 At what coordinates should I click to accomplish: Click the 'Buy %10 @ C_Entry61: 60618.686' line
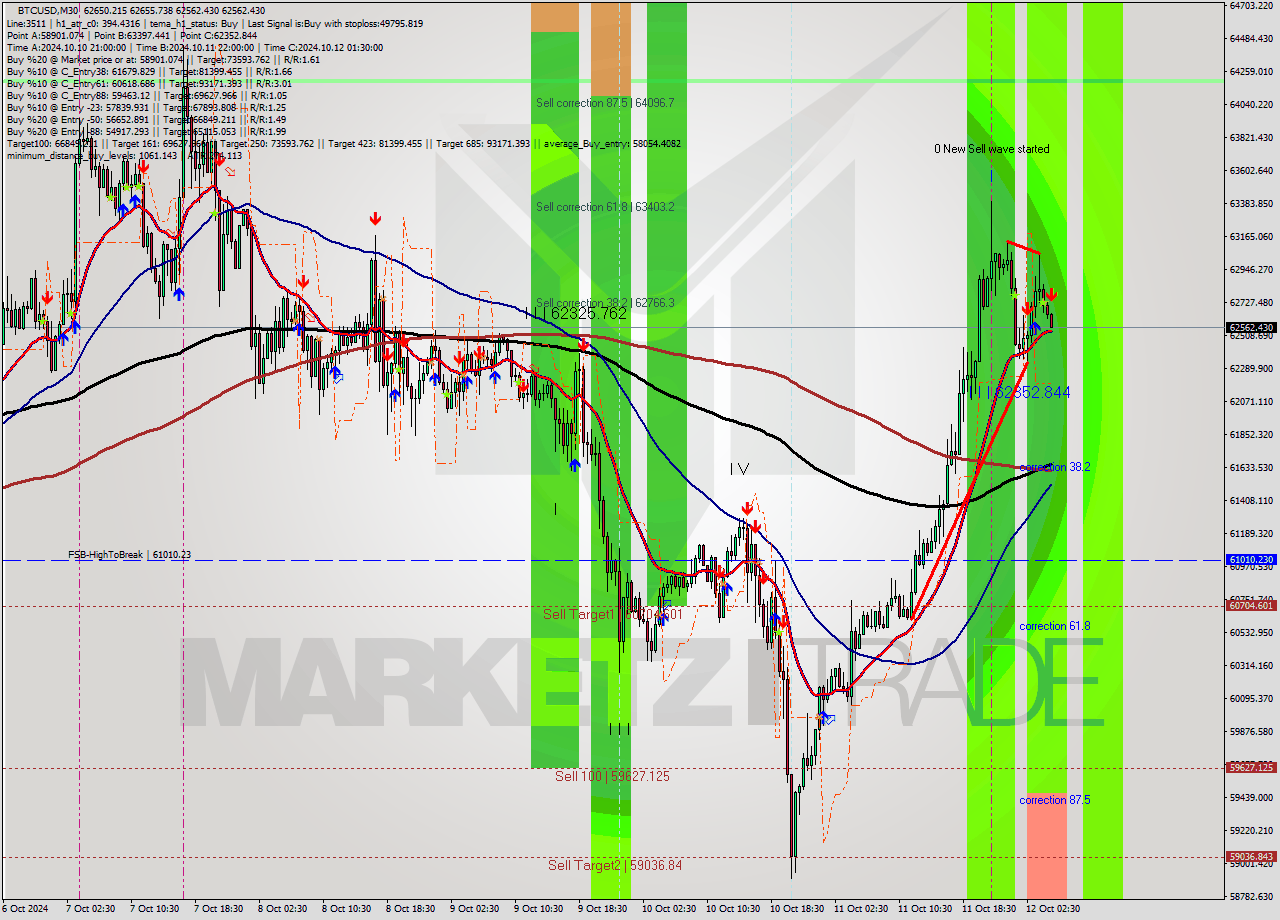click(x=81, y=83)
